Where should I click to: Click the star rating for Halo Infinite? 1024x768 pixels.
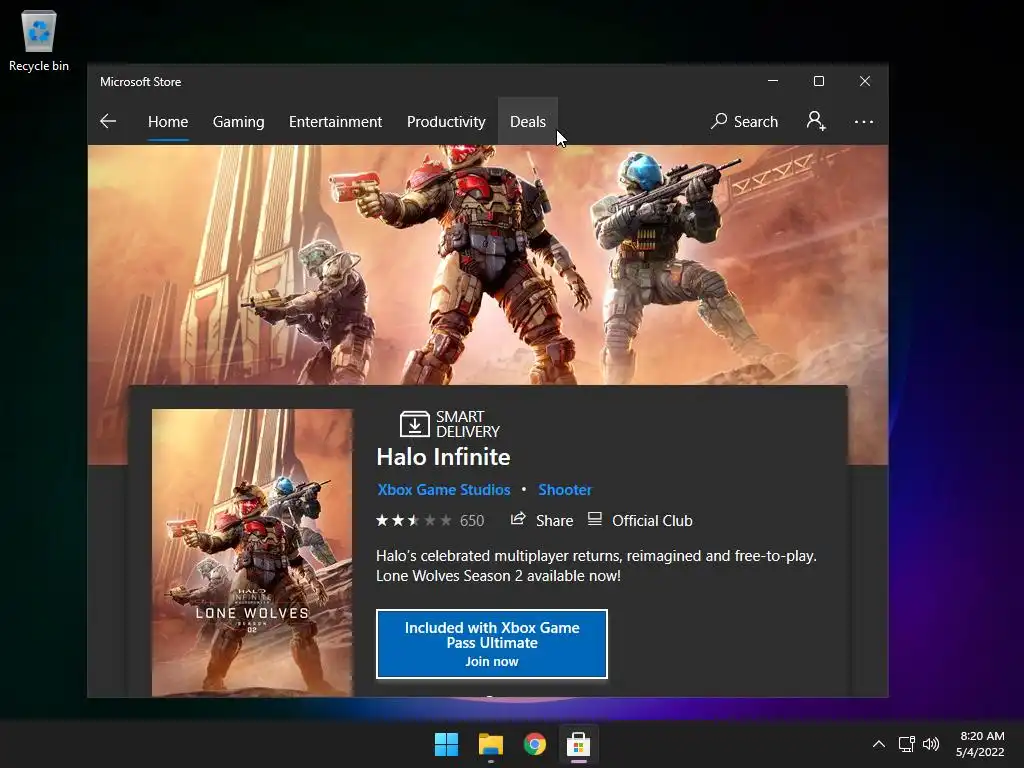pyautogui.click(x=413, y=520)
